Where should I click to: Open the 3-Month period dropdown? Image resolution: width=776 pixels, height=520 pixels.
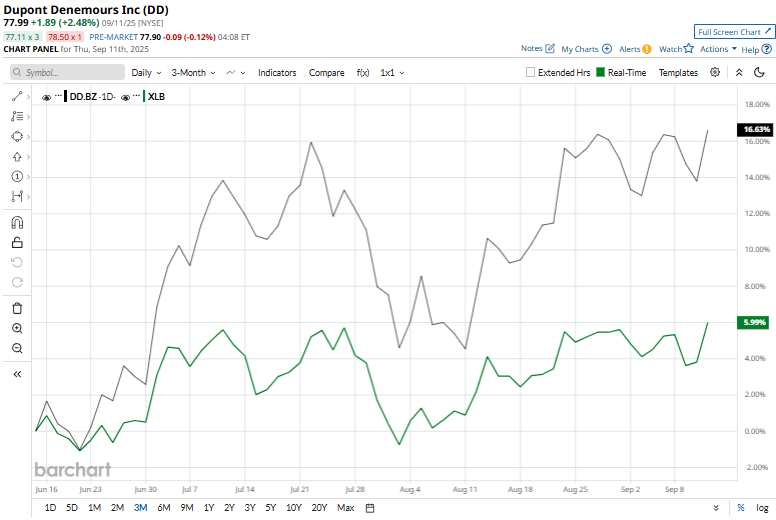point(194,72)
